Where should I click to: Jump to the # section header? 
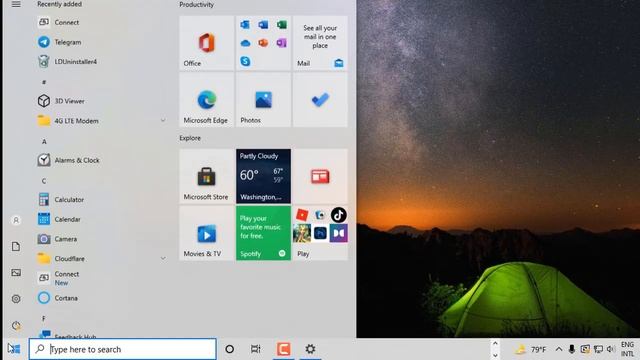point(44,82)
